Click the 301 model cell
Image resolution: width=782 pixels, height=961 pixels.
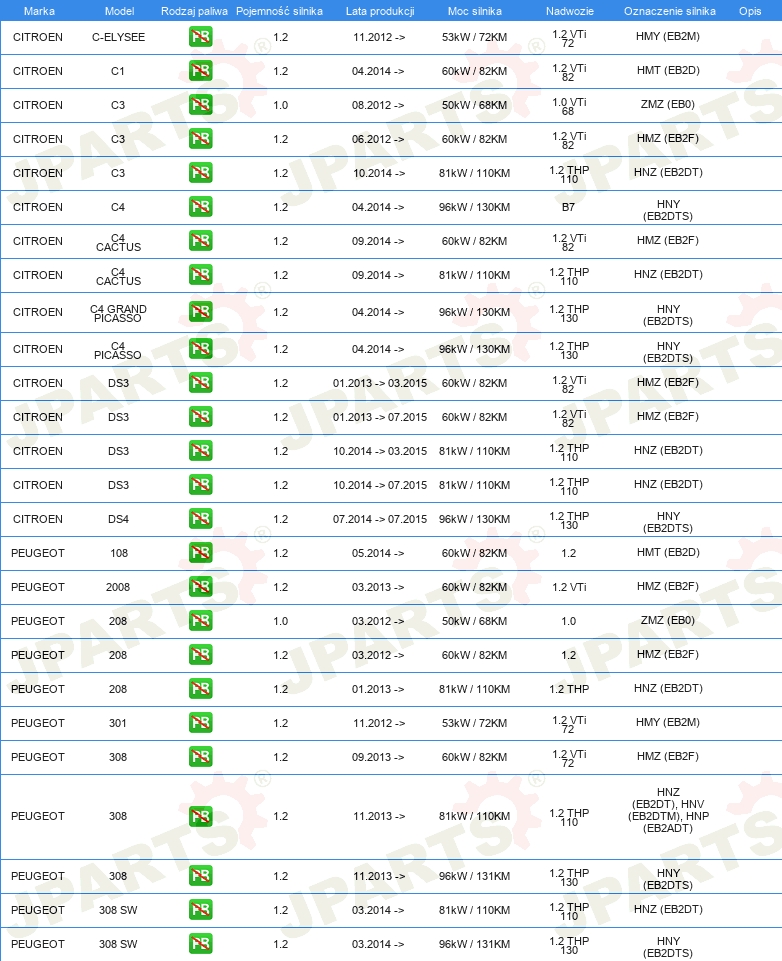(x=118, y=723)
